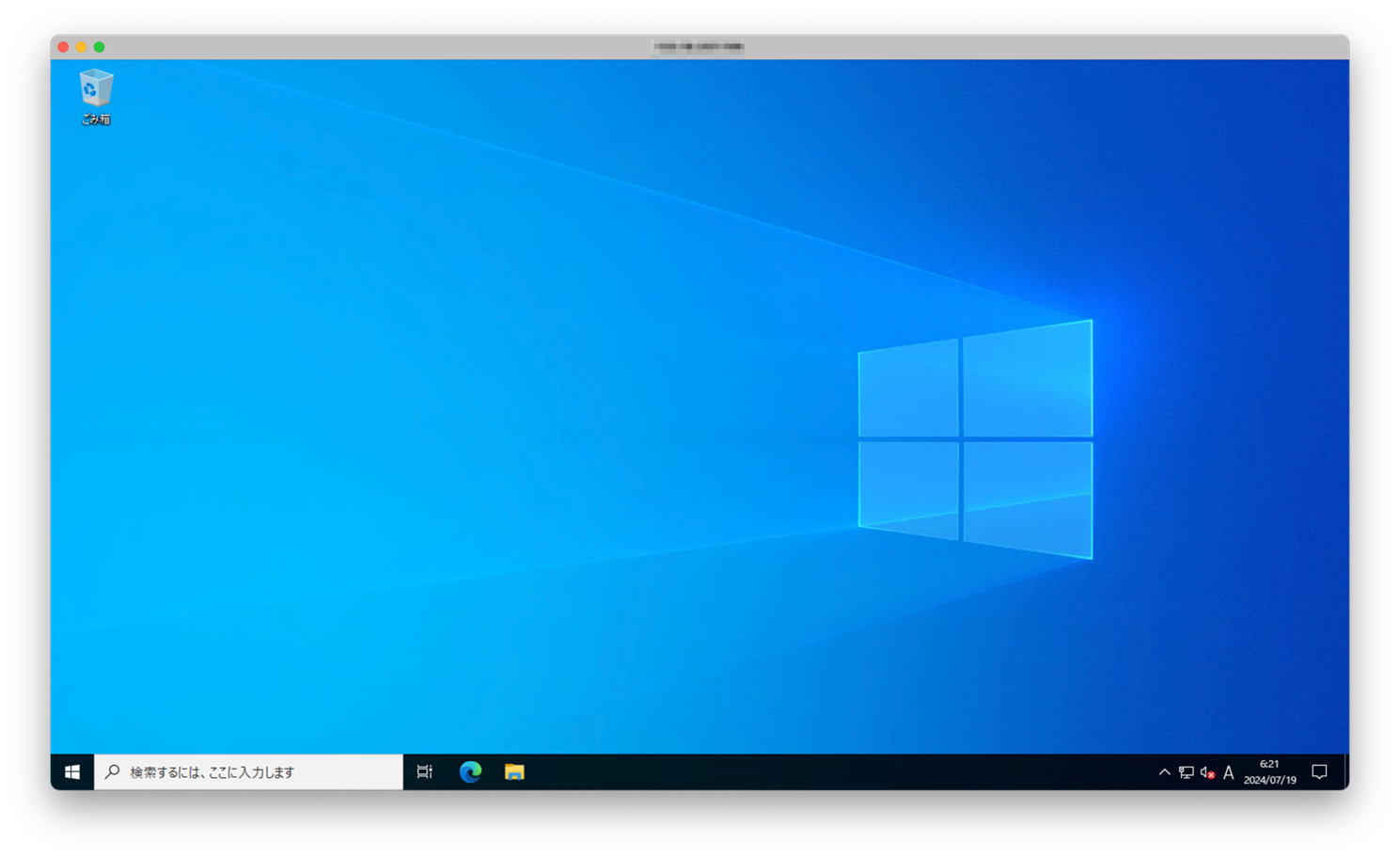Close the remote desktop window with the red button
The width and height of the screenshot is (1400, 857).
click(64, 47)
